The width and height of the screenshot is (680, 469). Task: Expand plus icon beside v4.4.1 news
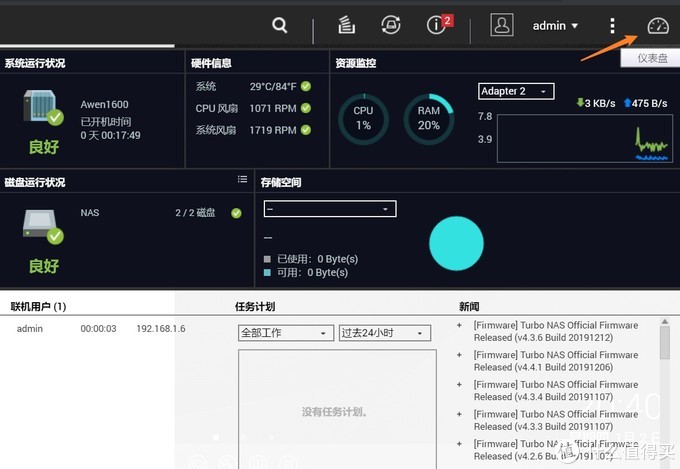459,355
